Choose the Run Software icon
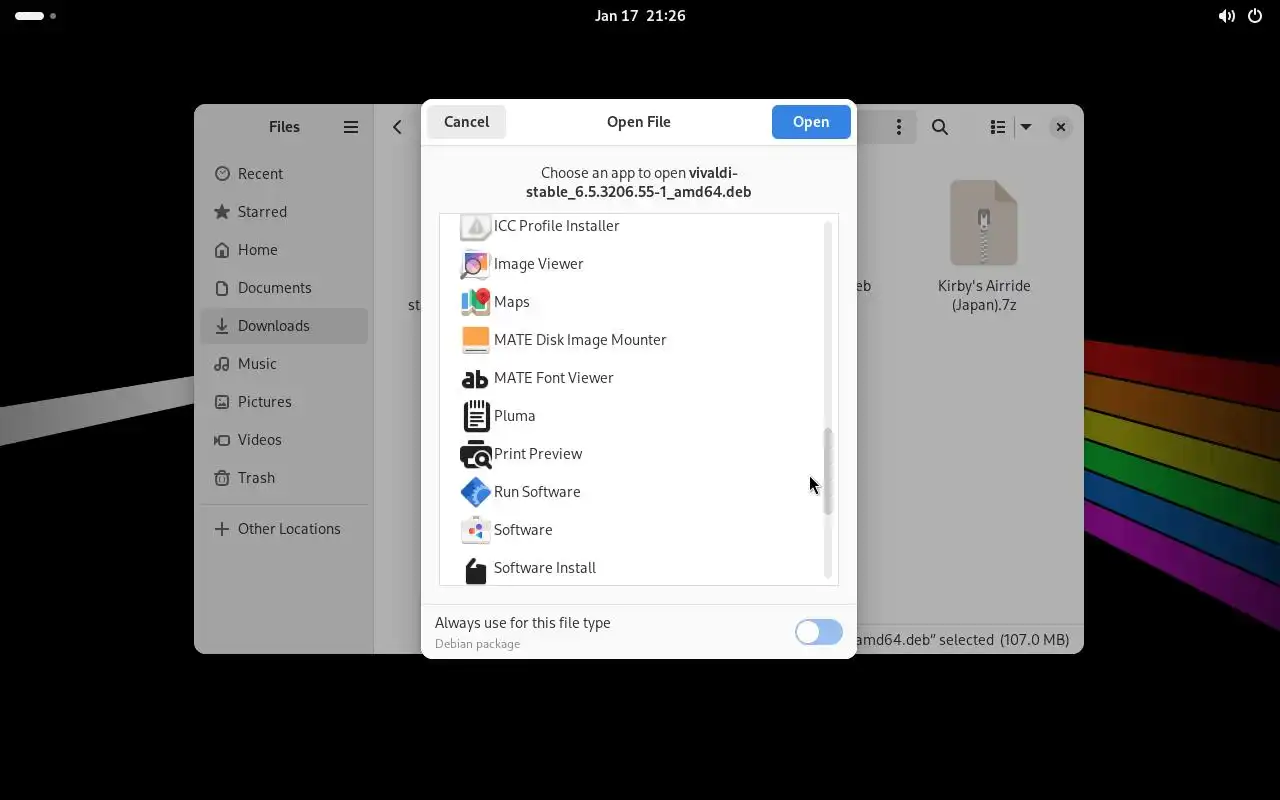The image size is (1280, 800). point(476,492)
